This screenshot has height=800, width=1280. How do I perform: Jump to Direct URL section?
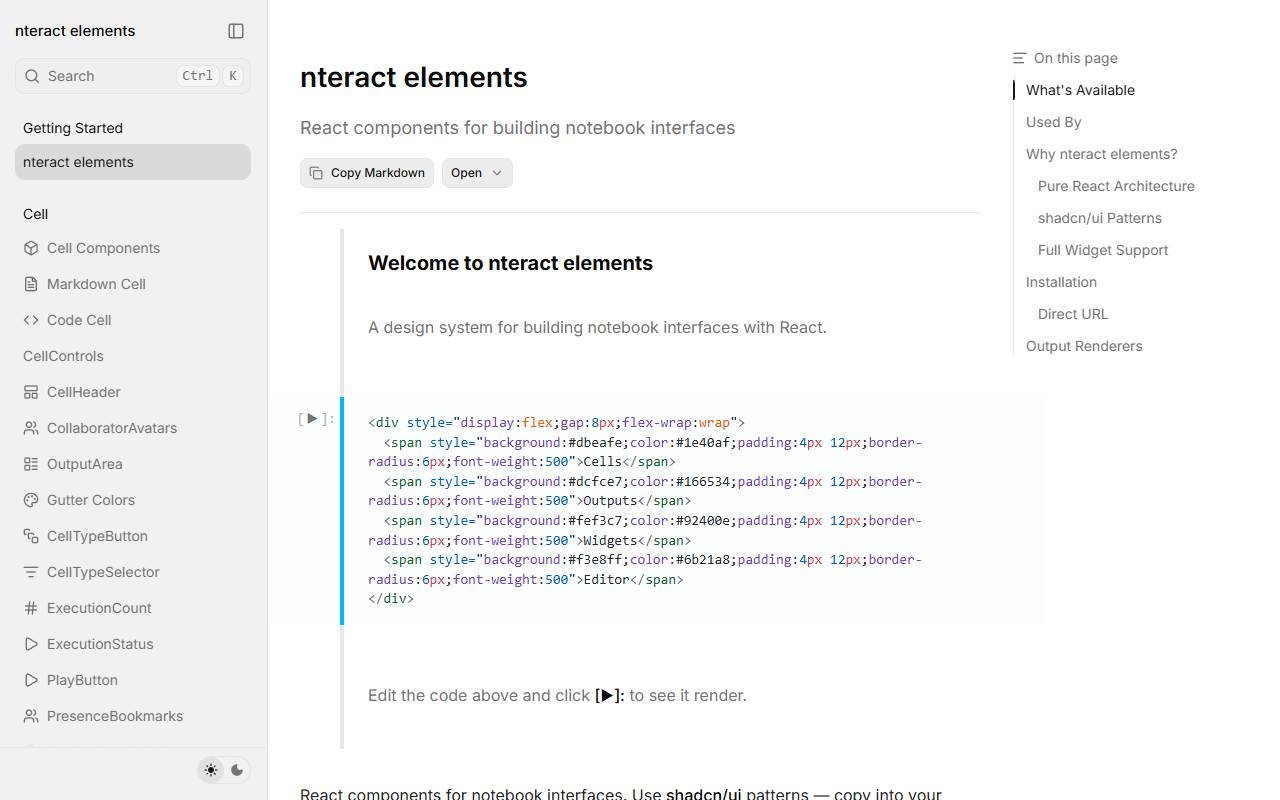point(1073,314)
